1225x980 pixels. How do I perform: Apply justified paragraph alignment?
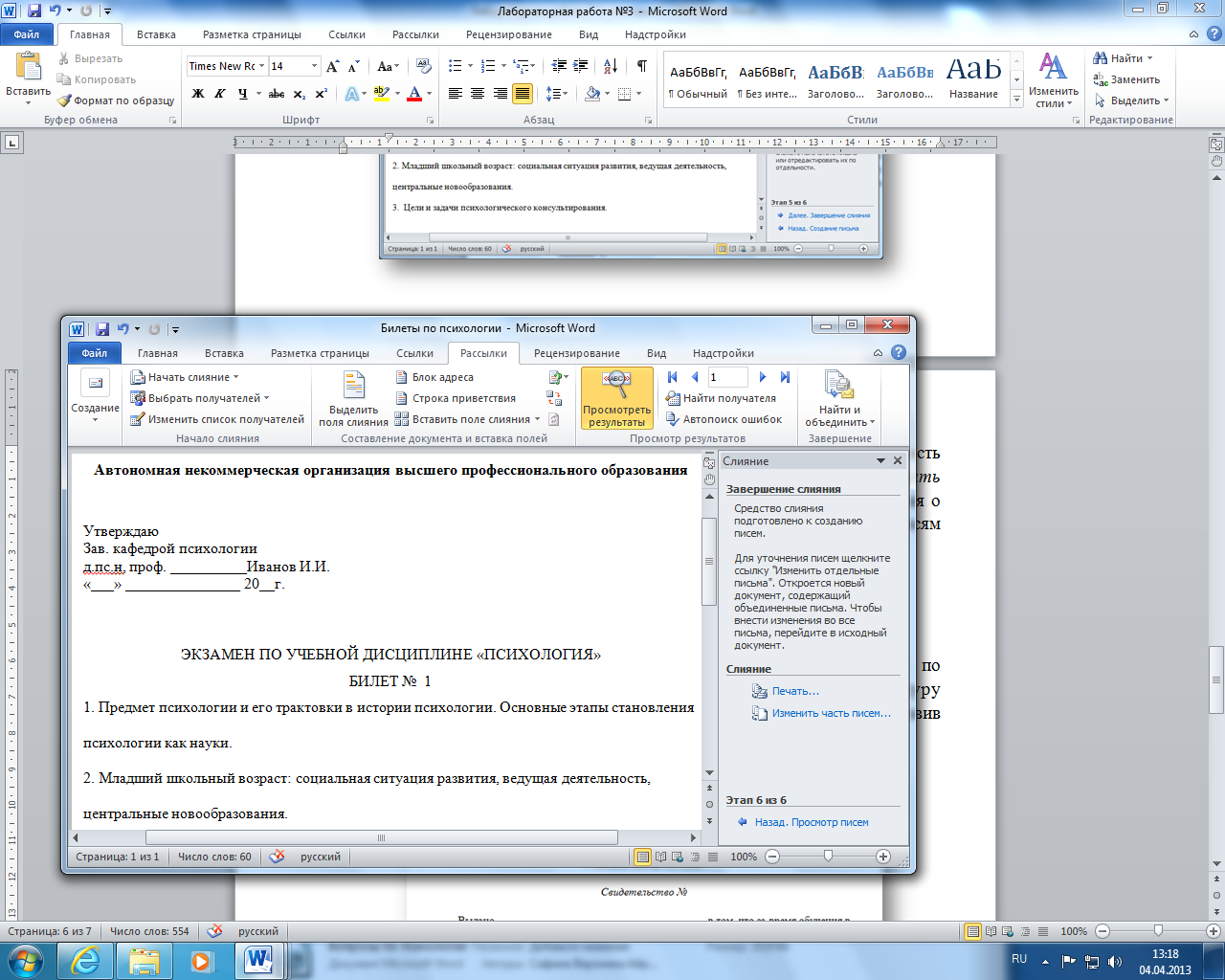pyautogui.click(x=523, y=94)
